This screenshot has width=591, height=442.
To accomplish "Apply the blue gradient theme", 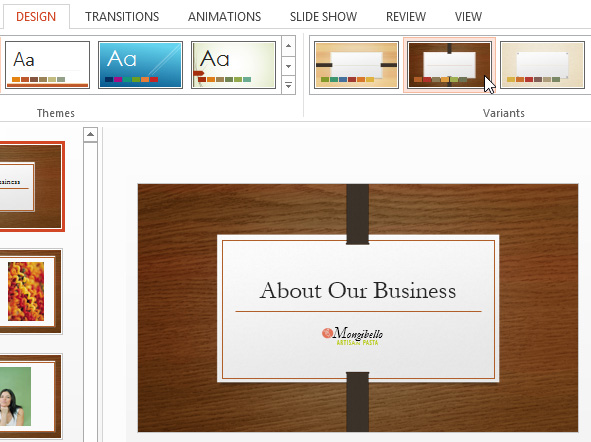I will 140,65.
